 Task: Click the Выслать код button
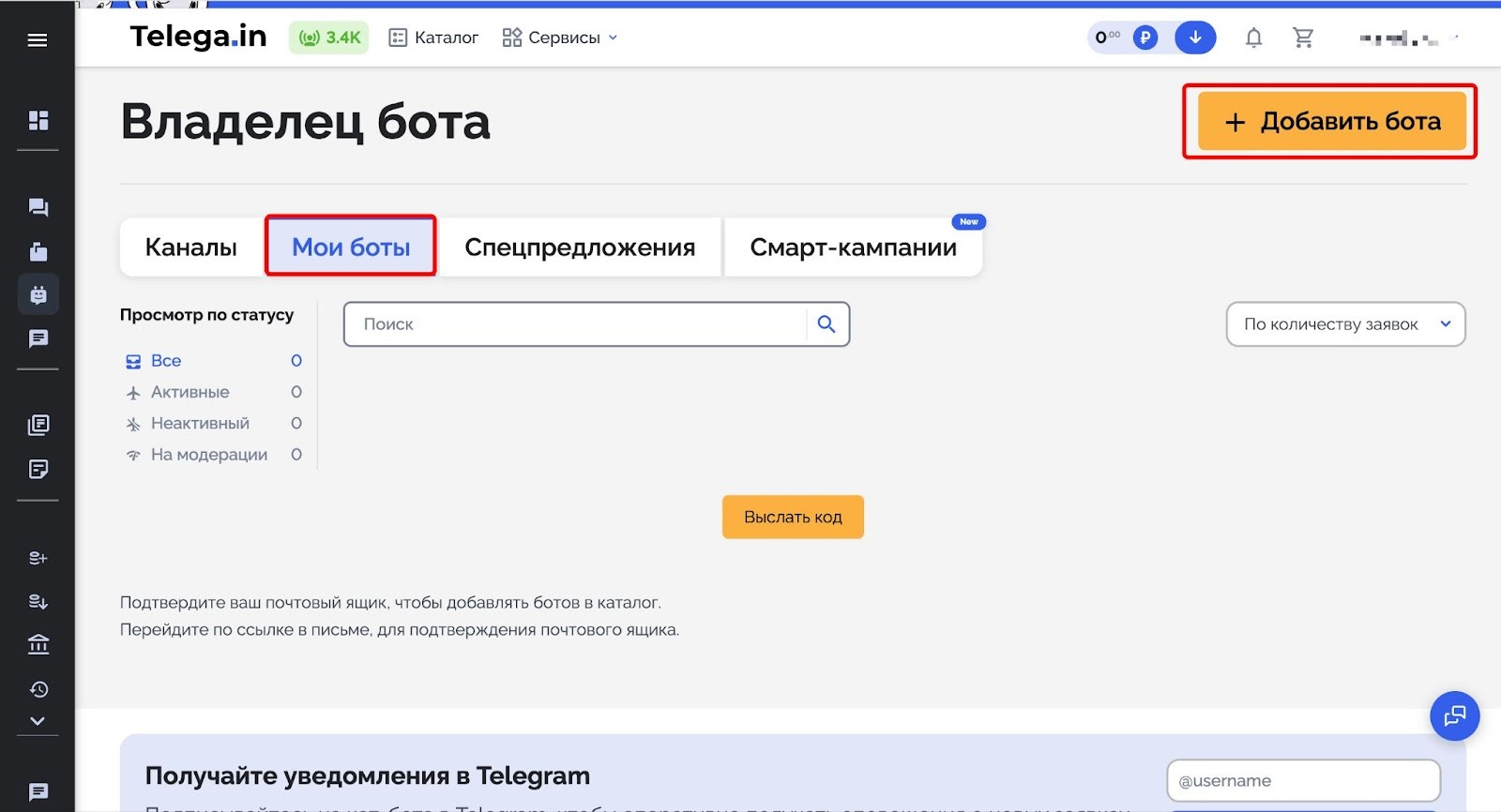click(793, 518)
